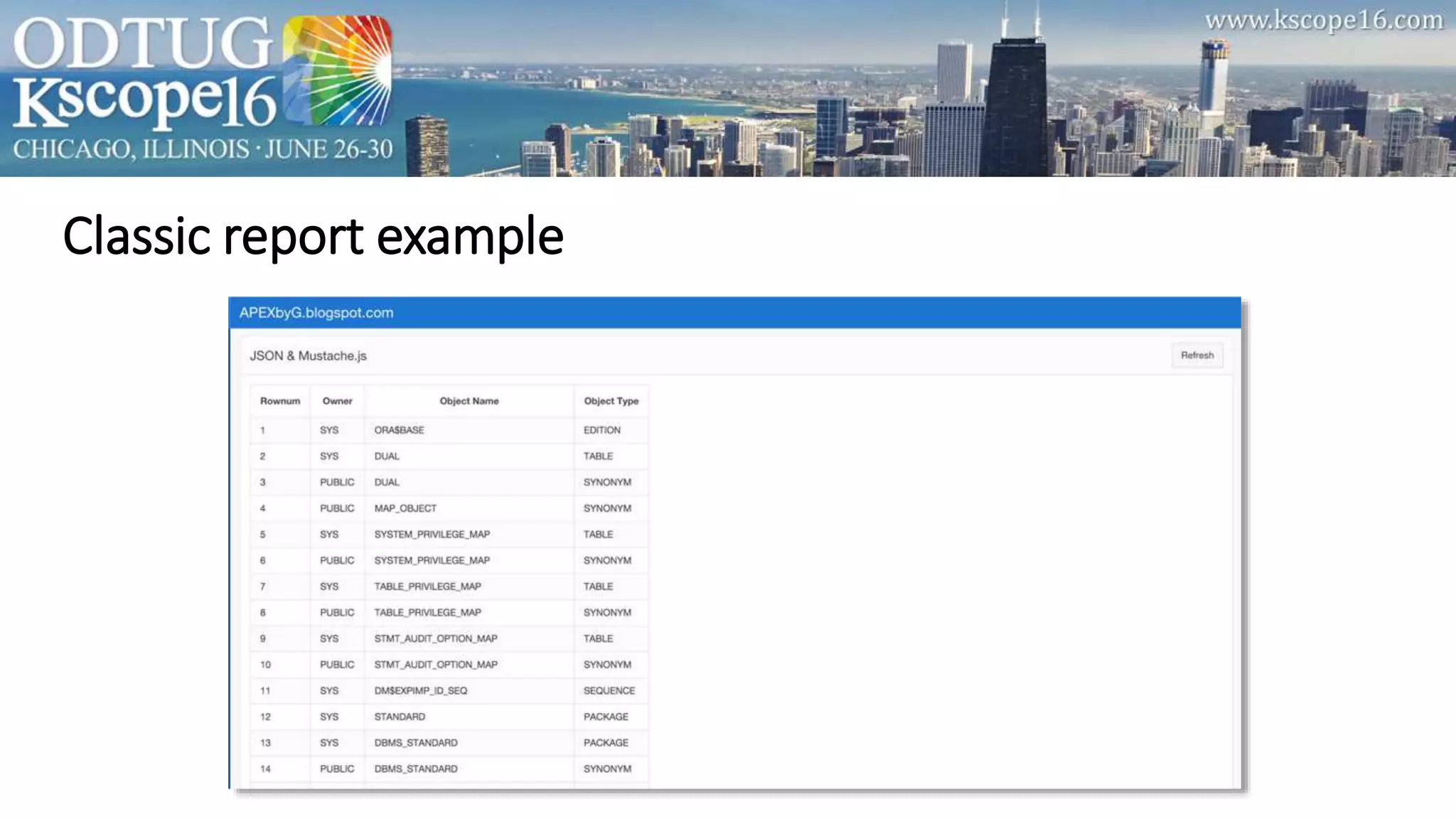Select the Rownum column header
1456x819 pixels.
[x=280, y=401]
